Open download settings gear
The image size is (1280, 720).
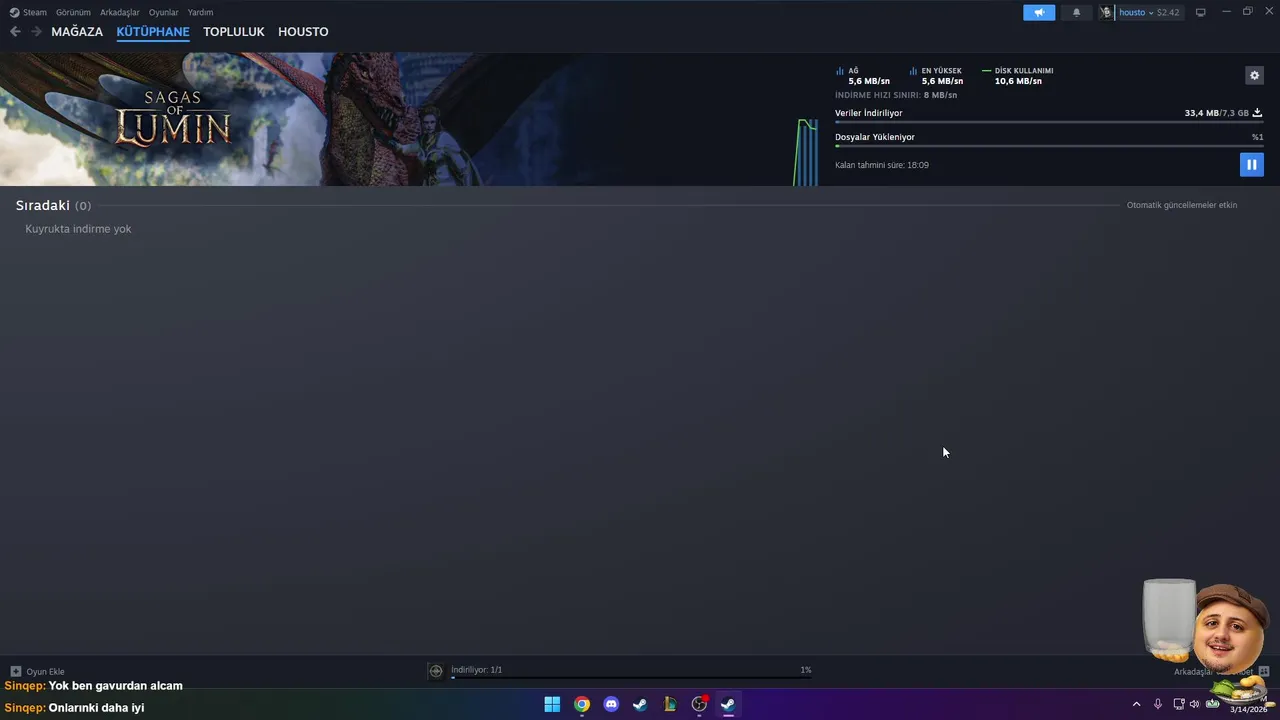coord(1254,75)
